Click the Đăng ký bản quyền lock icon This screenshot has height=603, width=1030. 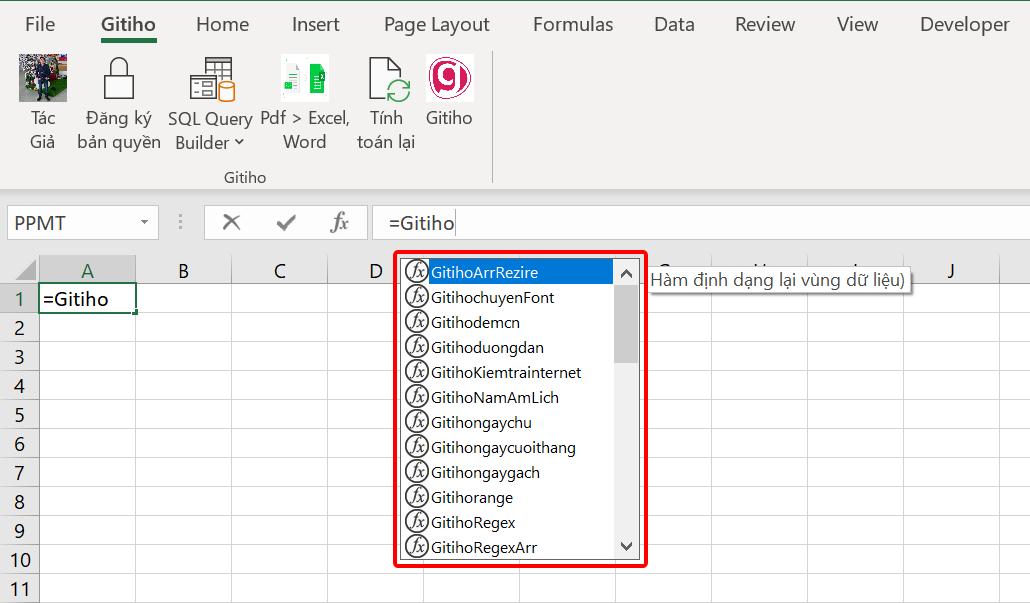[x=117, y=78]
